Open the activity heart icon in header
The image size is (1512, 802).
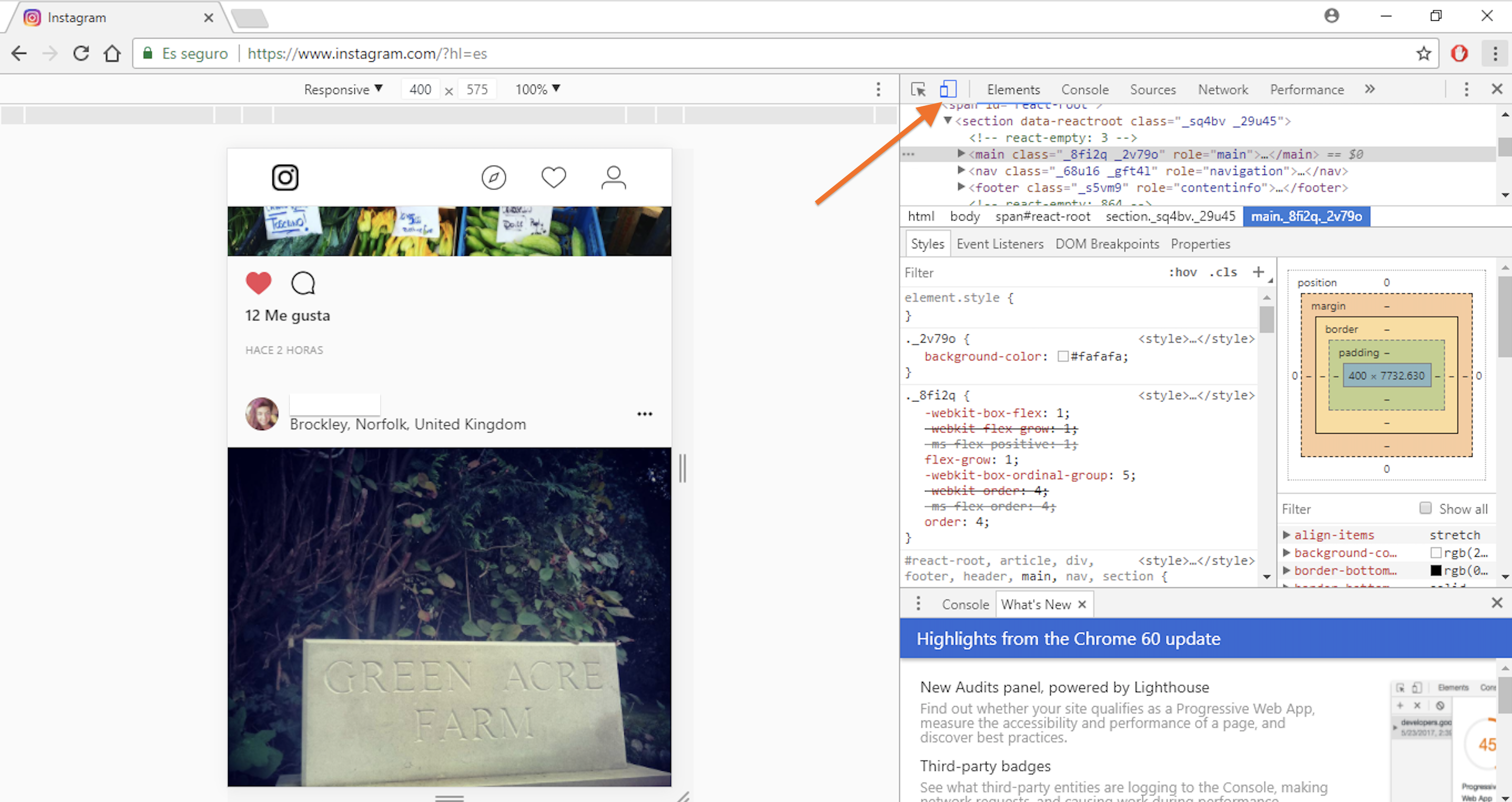point(553,178)
